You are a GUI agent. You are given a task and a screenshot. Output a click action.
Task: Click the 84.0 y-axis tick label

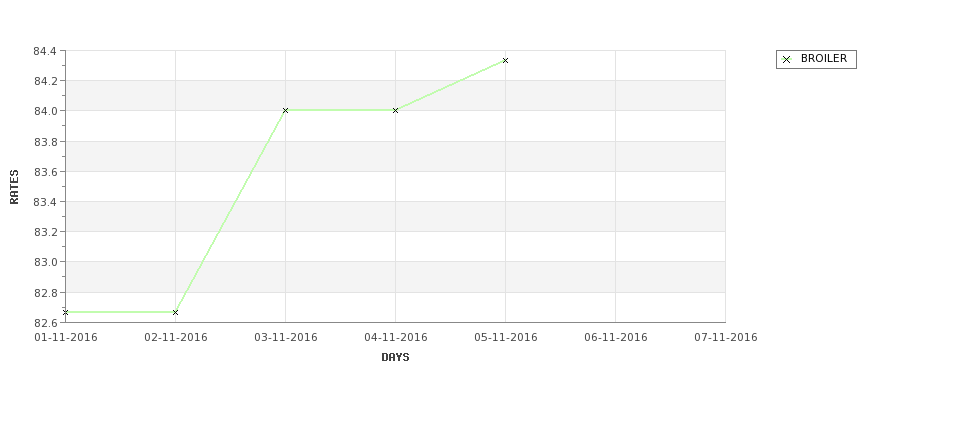(45, 111)
